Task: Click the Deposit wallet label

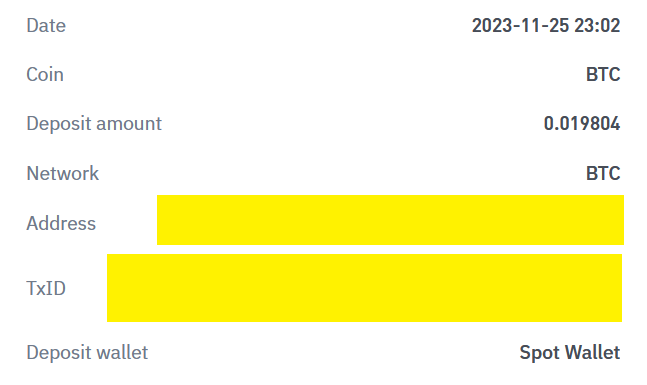Action: (x=87, y=353)
